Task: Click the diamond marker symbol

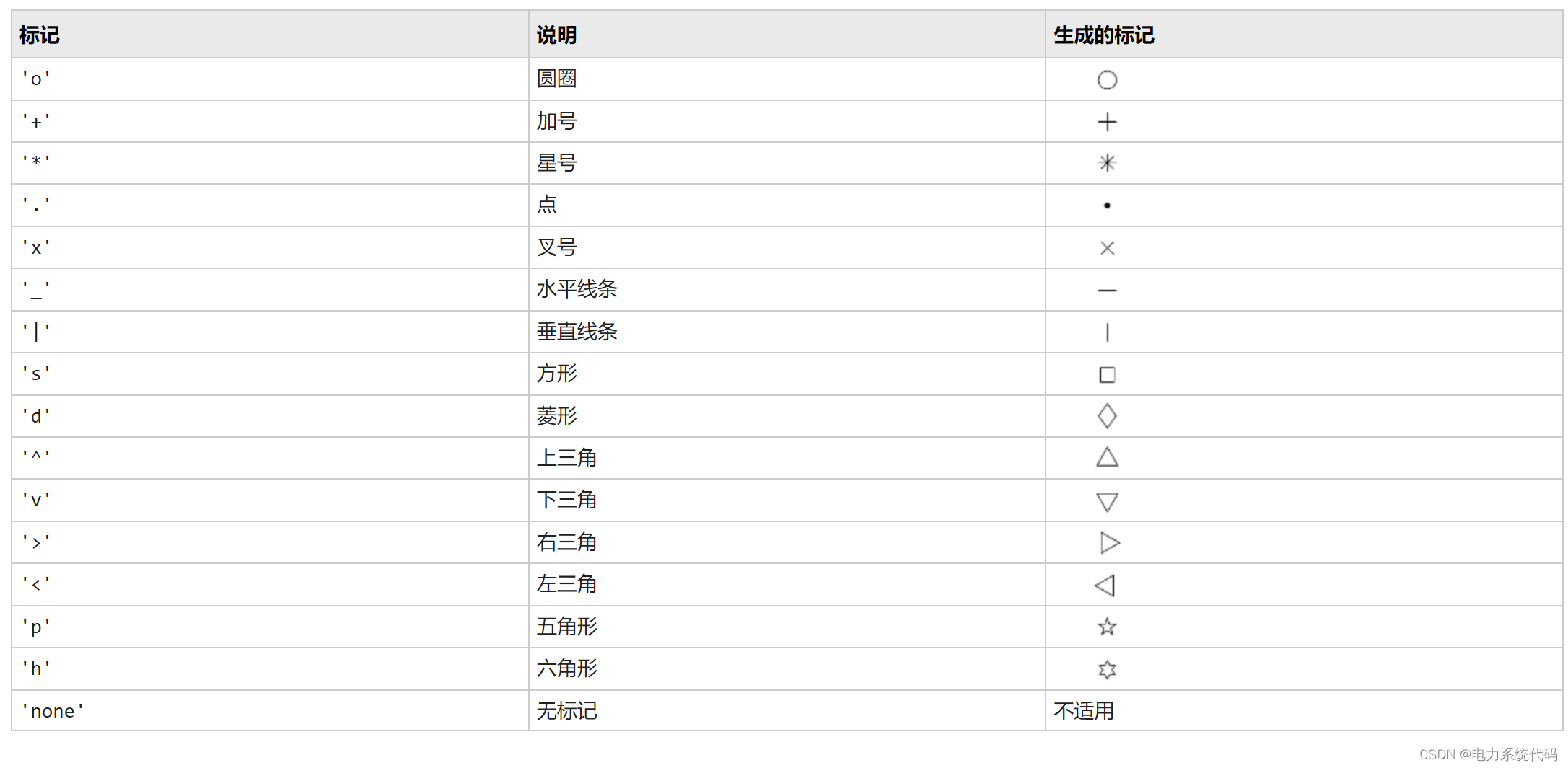Action: pos(1107,416)
